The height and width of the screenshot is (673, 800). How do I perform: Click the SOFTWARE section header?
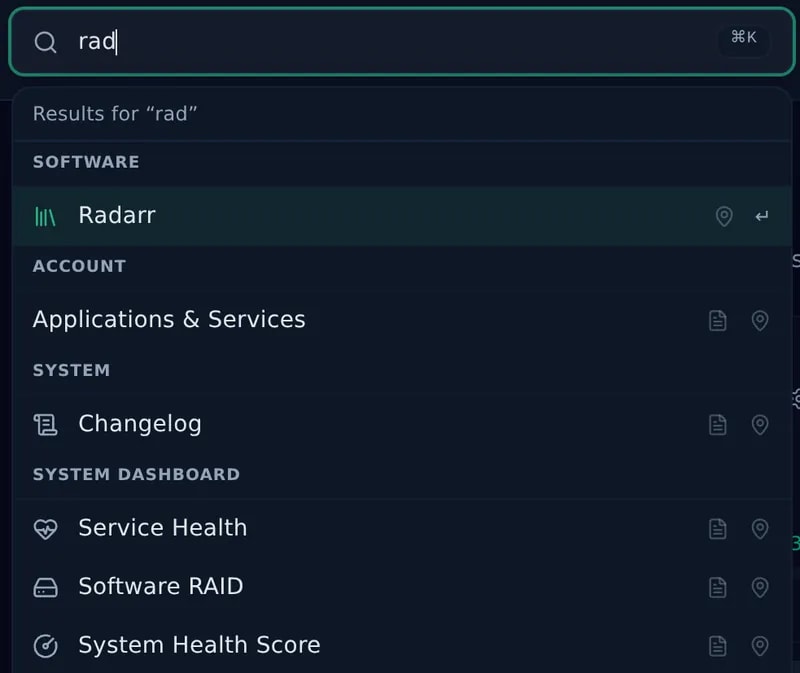point(86,162)
